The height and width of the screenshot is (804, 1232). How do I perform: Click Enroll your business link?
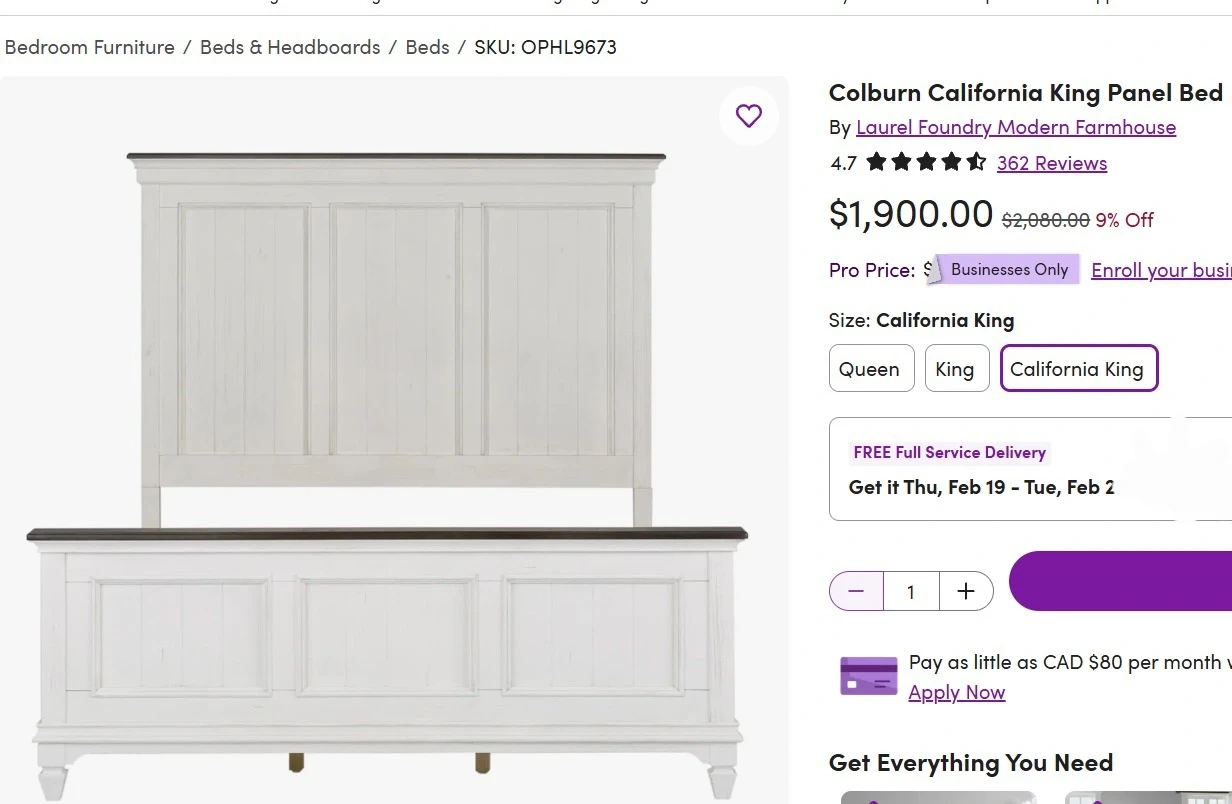point(1160,270)
